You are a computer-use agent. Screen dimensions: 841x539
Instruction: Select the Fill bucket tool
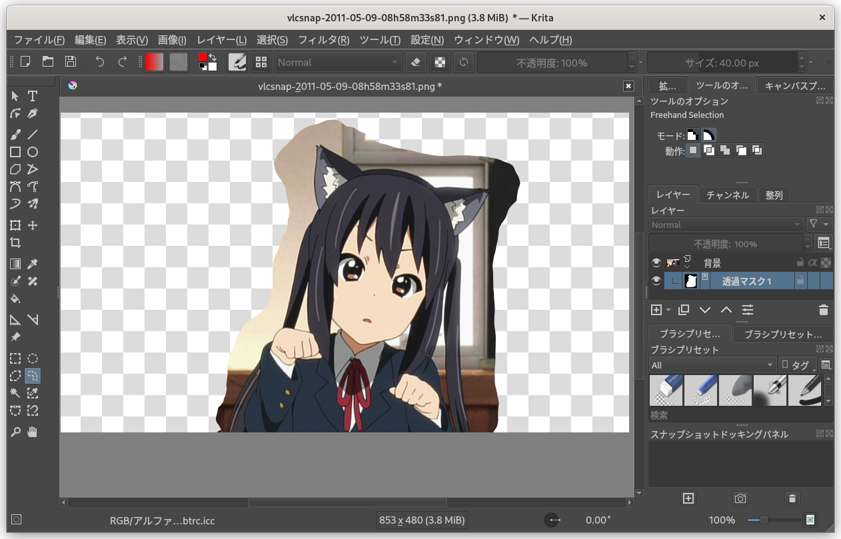(x=15, y=298)
